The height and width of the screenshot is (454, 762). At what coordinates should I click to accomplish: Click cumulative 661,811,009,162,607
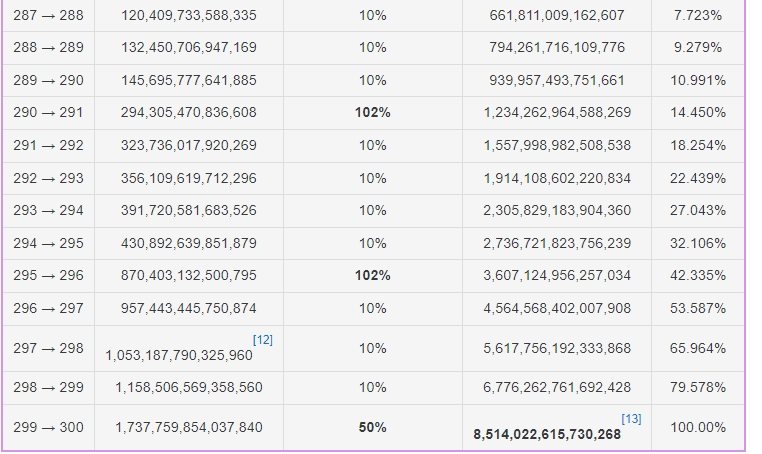(557, 16)
